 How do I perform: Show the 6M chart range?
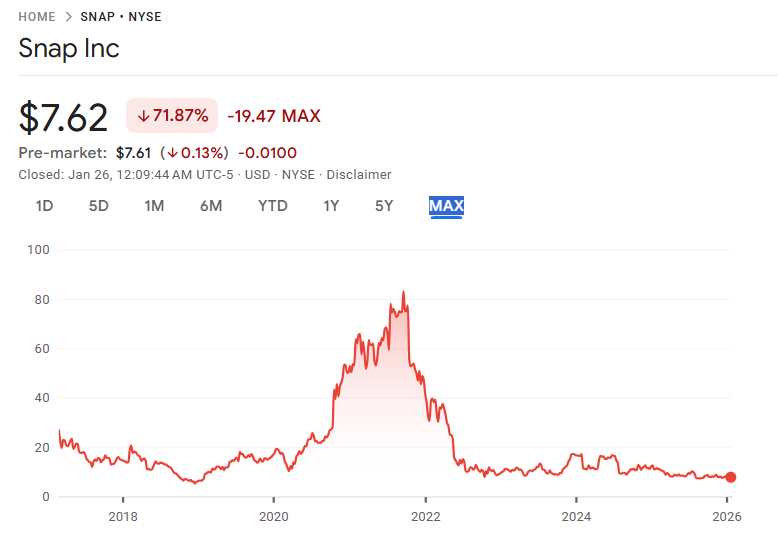click(x=211, y=206)
